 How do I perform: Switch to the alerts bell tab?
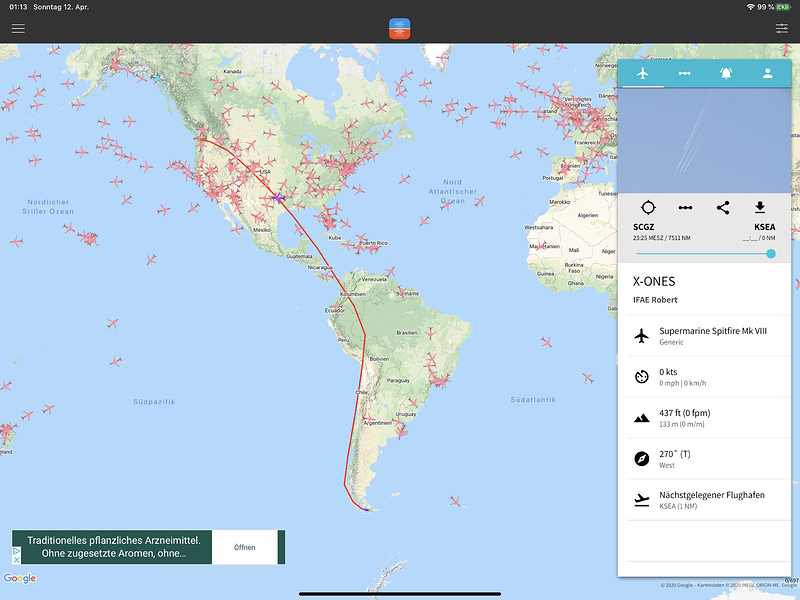pos(726,73)
